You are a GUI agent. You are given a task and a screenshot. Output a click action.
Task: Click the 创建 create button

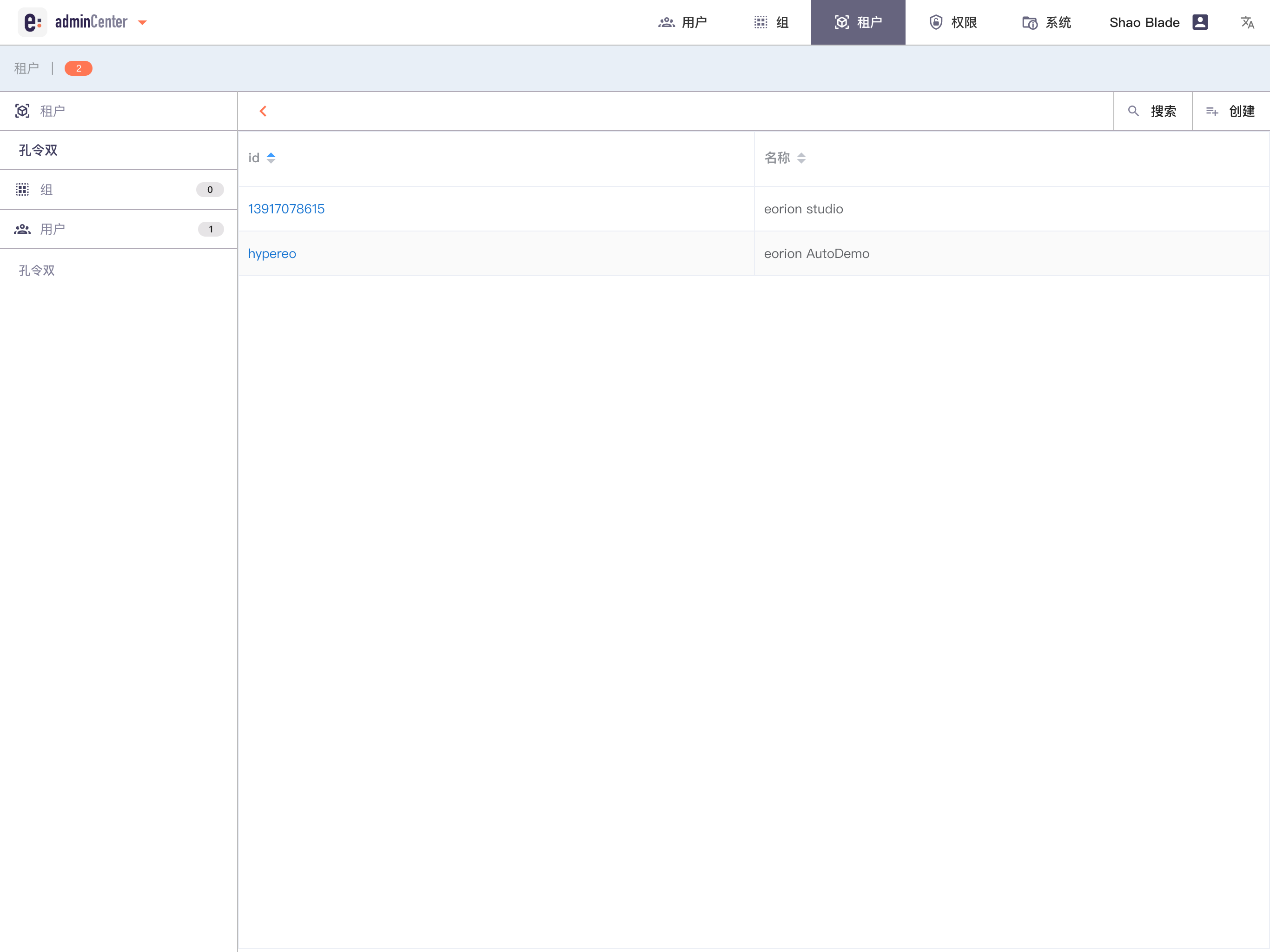point(1230,112)
